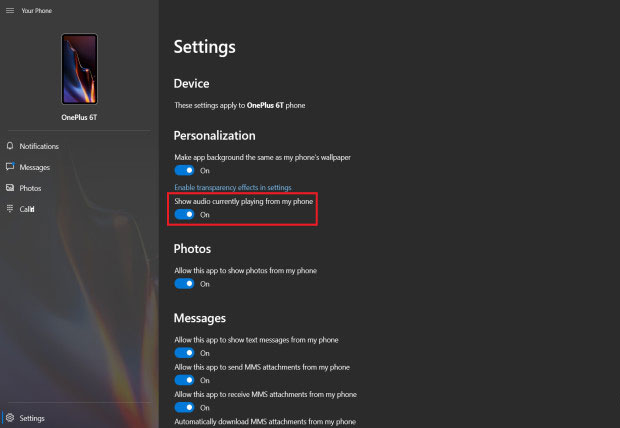Toggle phone wallpaper as app background
The width and height of the screenshot is (620, 428).
(x=184, y=170)
